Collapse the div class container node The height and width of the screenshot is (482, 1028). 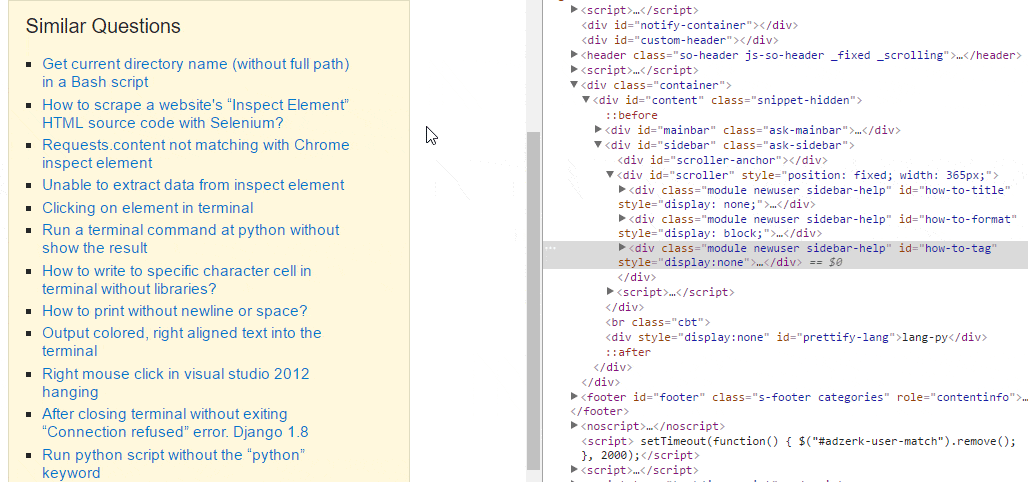click(575, 85)
